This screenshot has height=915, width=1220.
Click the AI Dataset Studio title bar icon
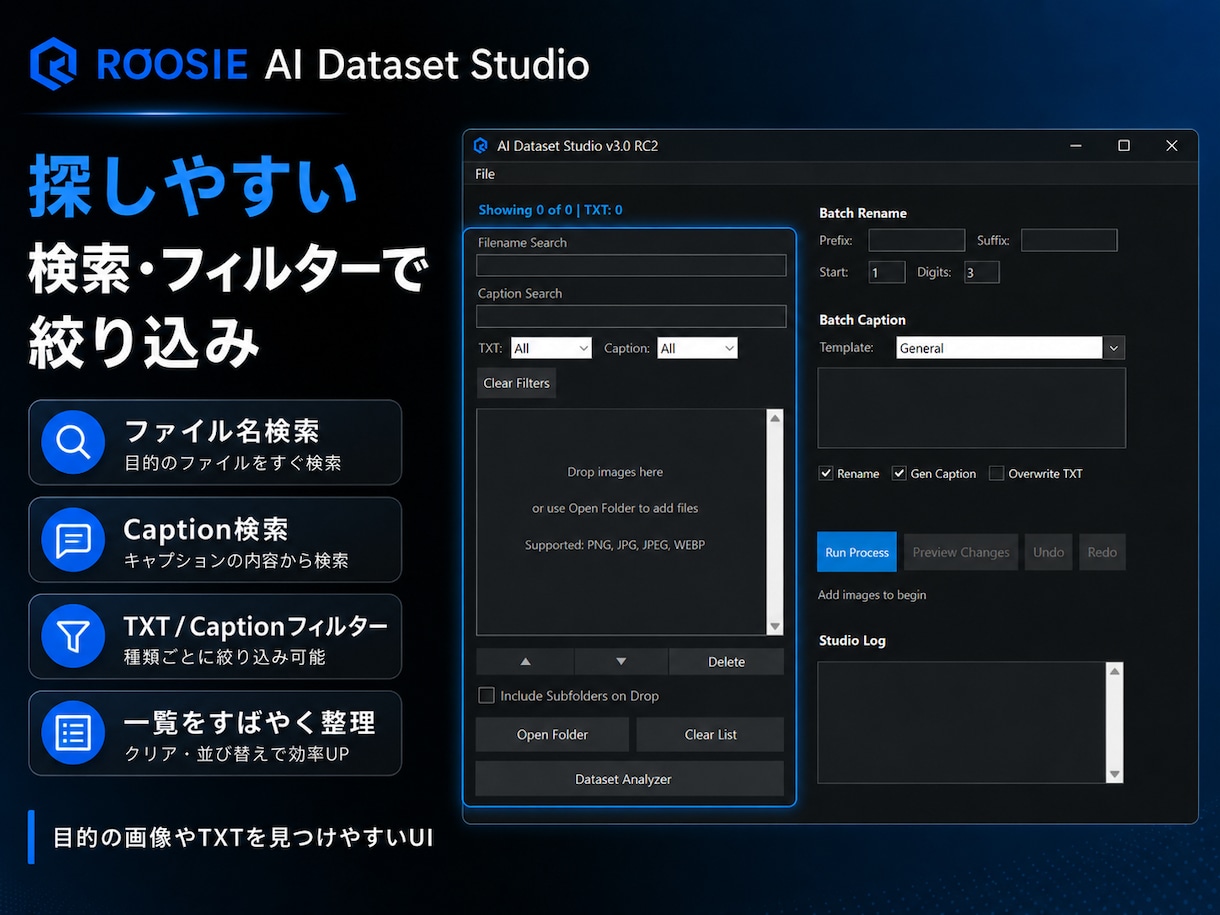point(481,146)
